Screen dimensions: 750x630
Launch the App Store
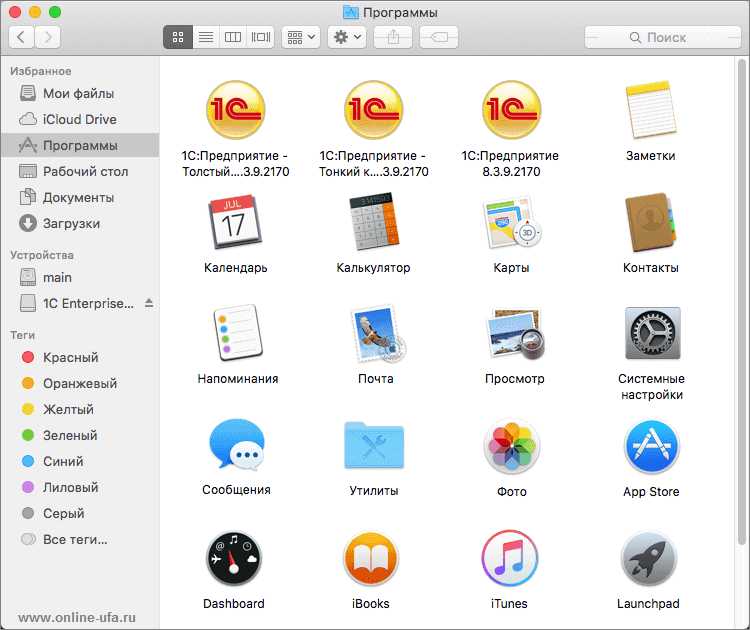point(651,446)
